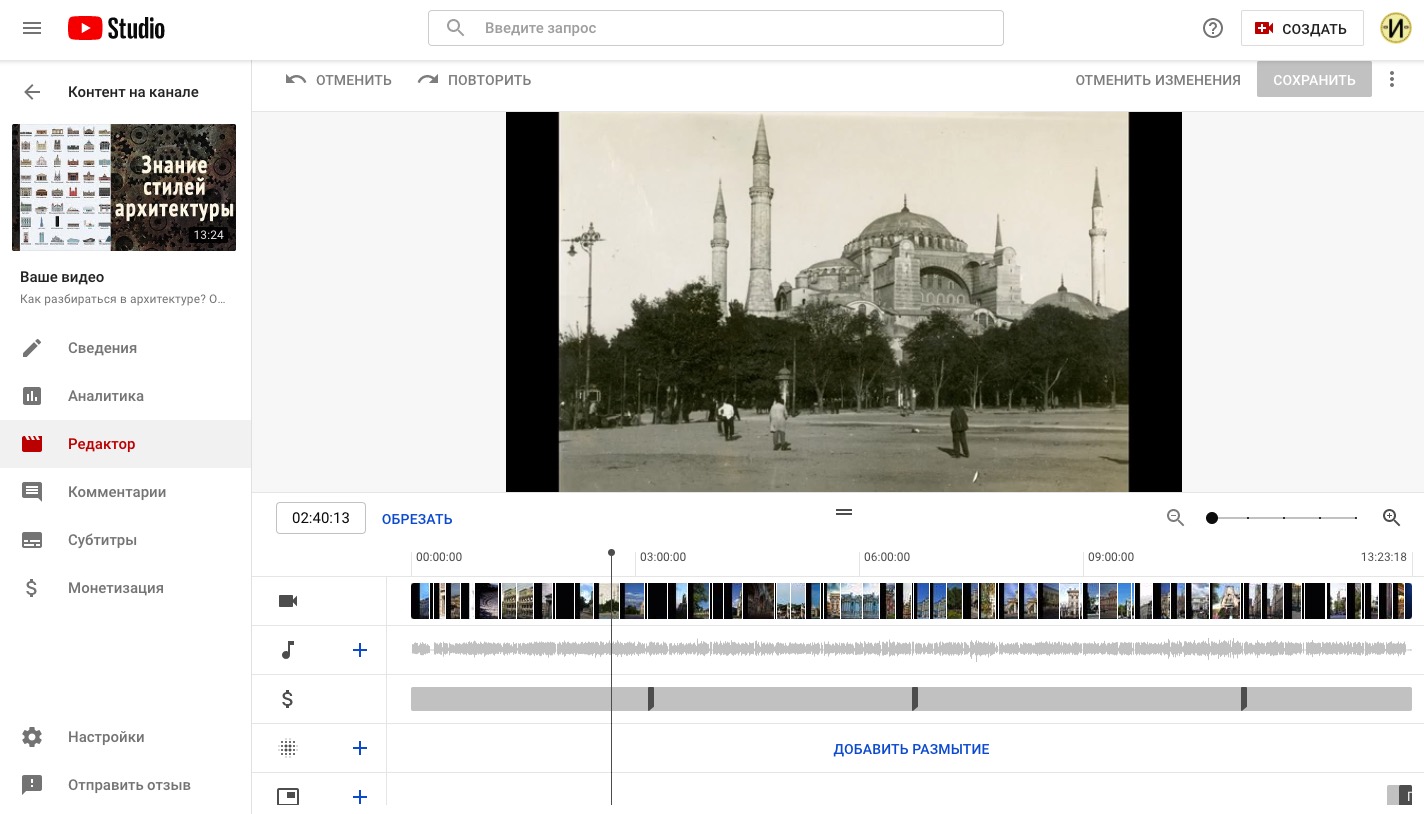Open the three-dot more options menu
Image resolution: width=1424 pixels, height=814 pixels.
[1391, 80]
